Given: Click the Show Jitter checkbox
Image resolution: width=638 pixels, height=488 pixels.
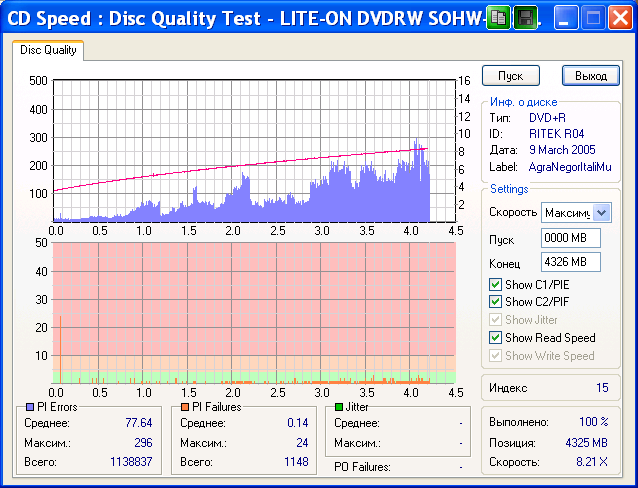Looking at the screenshot, I should click(x=495, y=320).
